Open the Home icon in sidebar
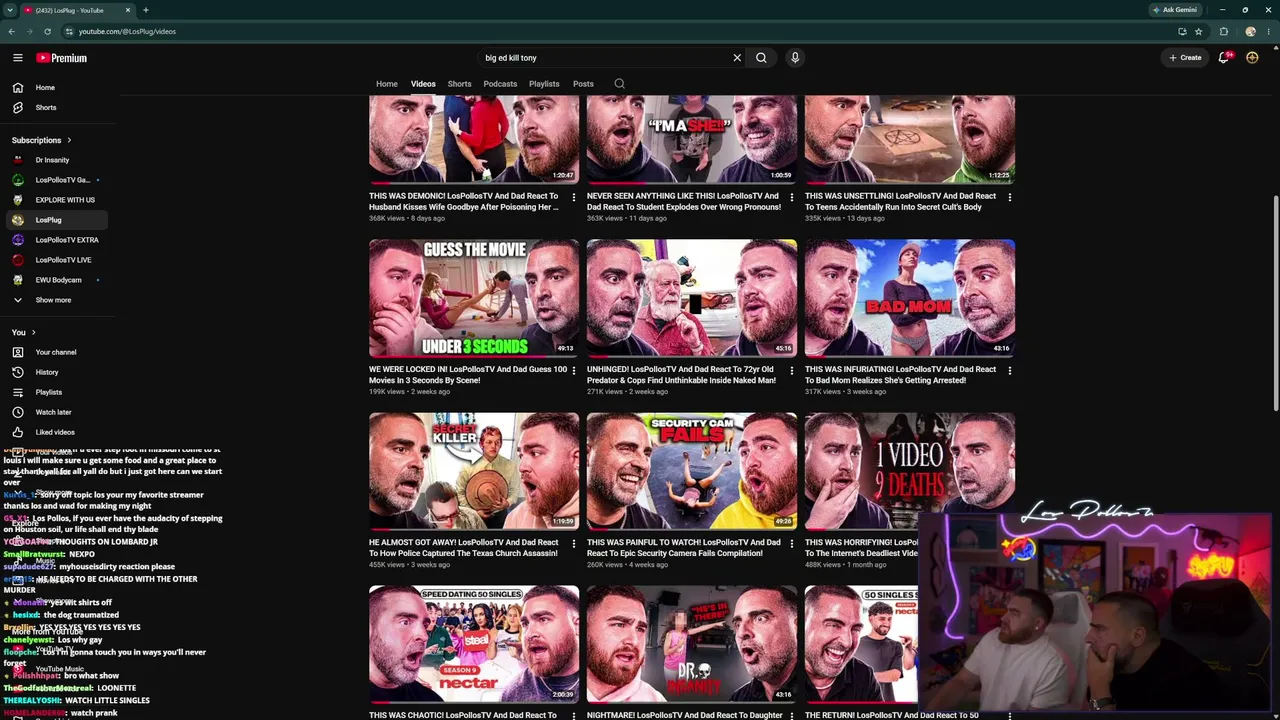This screenshot has height=720, width=1280. [x=18, y=88]
